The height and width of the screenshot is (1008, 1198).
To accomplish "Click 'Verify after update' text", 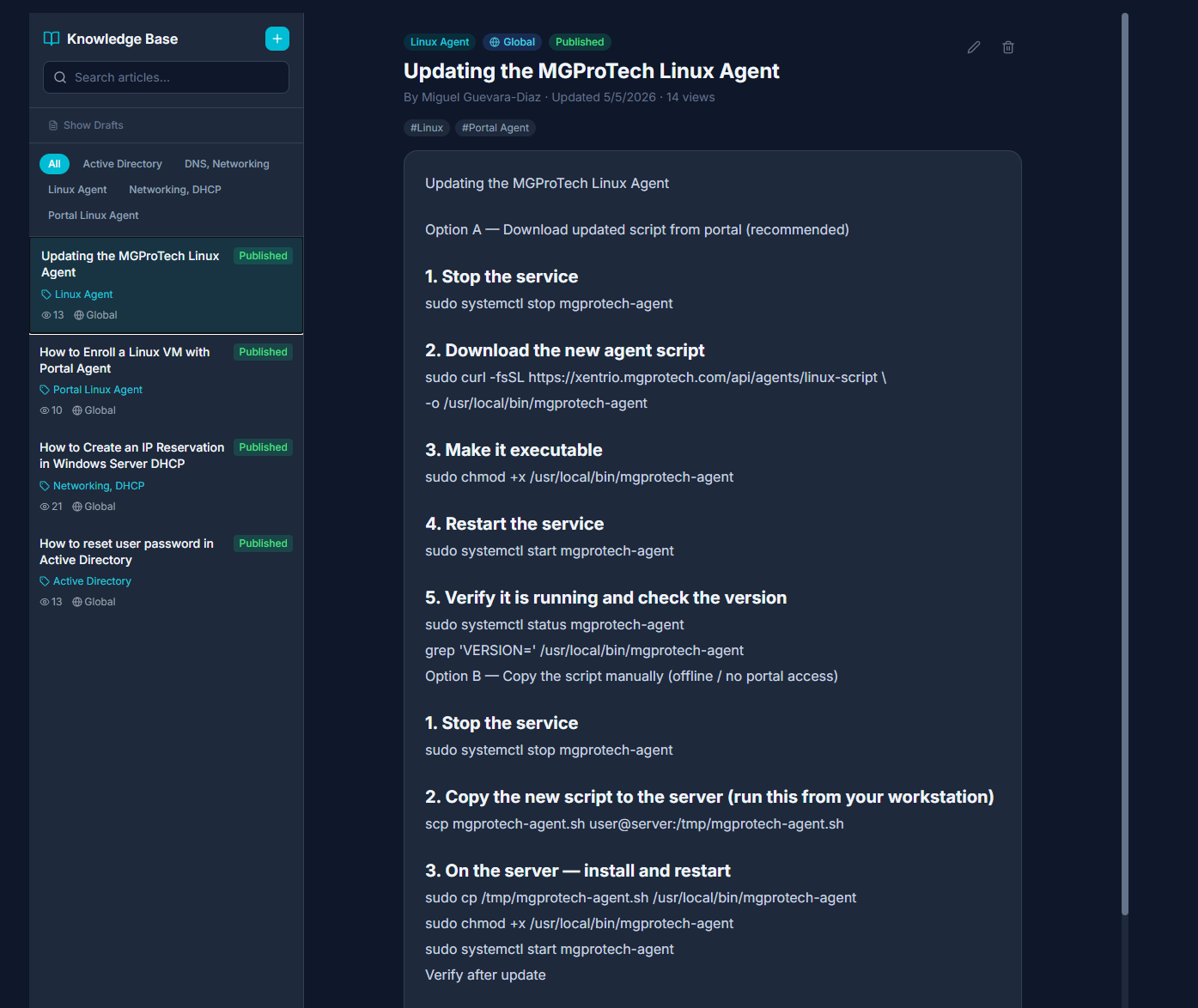I will [x=485, y=975].
